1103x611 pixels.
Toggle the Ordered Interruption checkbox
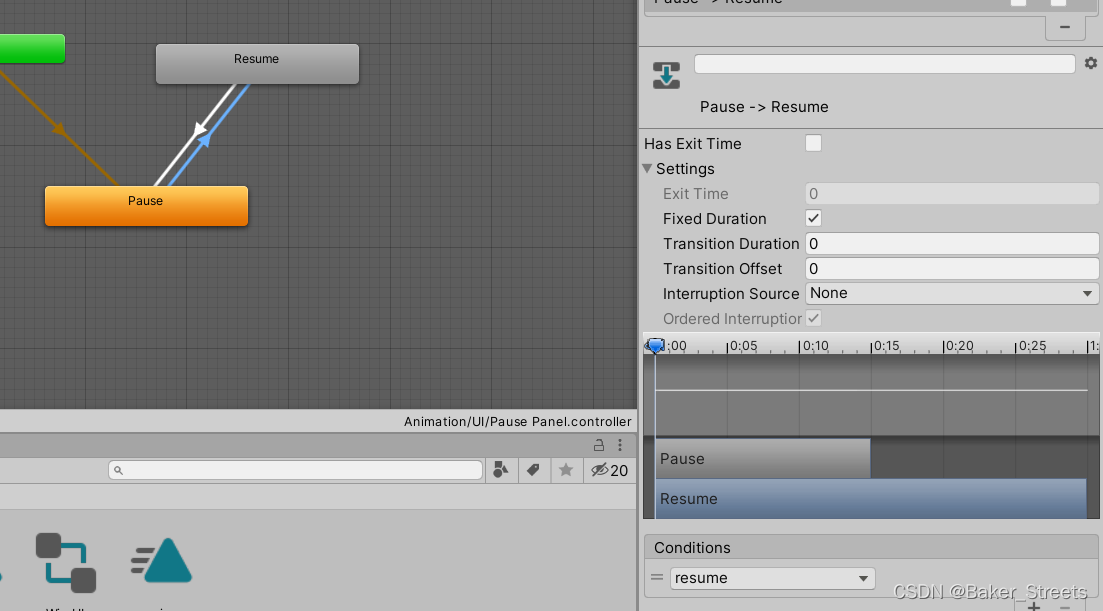coord(813,319)
